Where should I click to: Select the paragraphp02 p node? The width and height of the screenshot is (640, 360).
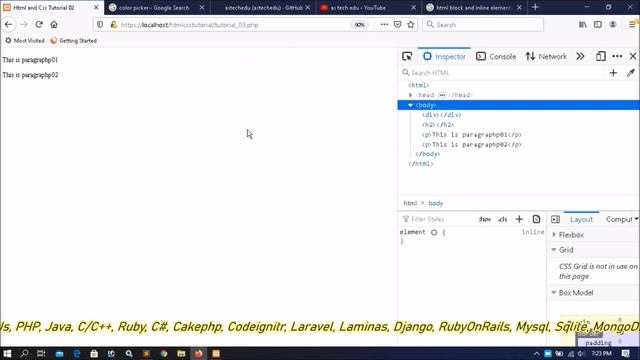(472, 144)
